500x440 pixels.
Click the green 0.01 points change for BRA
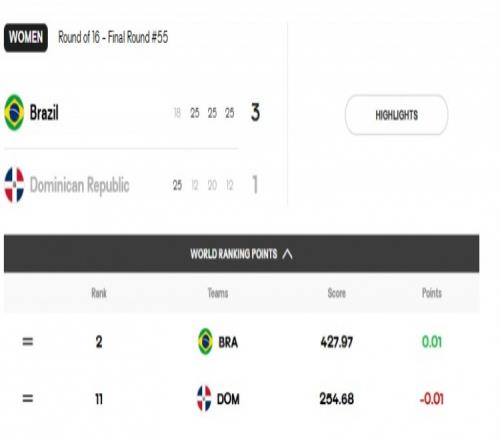pyautogui.click(x=432, y=342)
